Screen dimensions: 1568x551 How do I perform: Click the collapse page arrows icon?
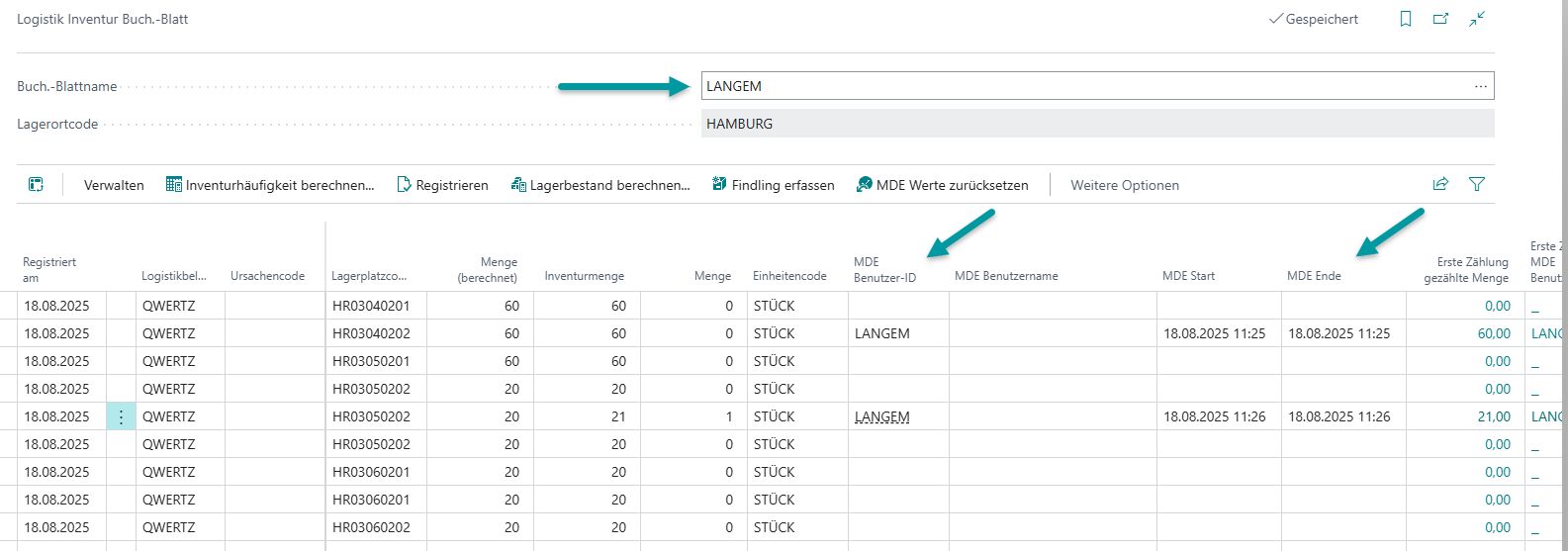pos(1477,19)
